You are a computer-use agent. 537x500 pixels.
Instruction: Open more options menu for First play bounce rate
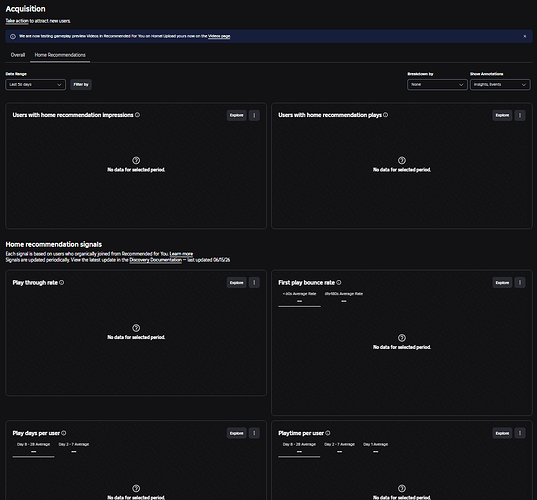[520, 283]
